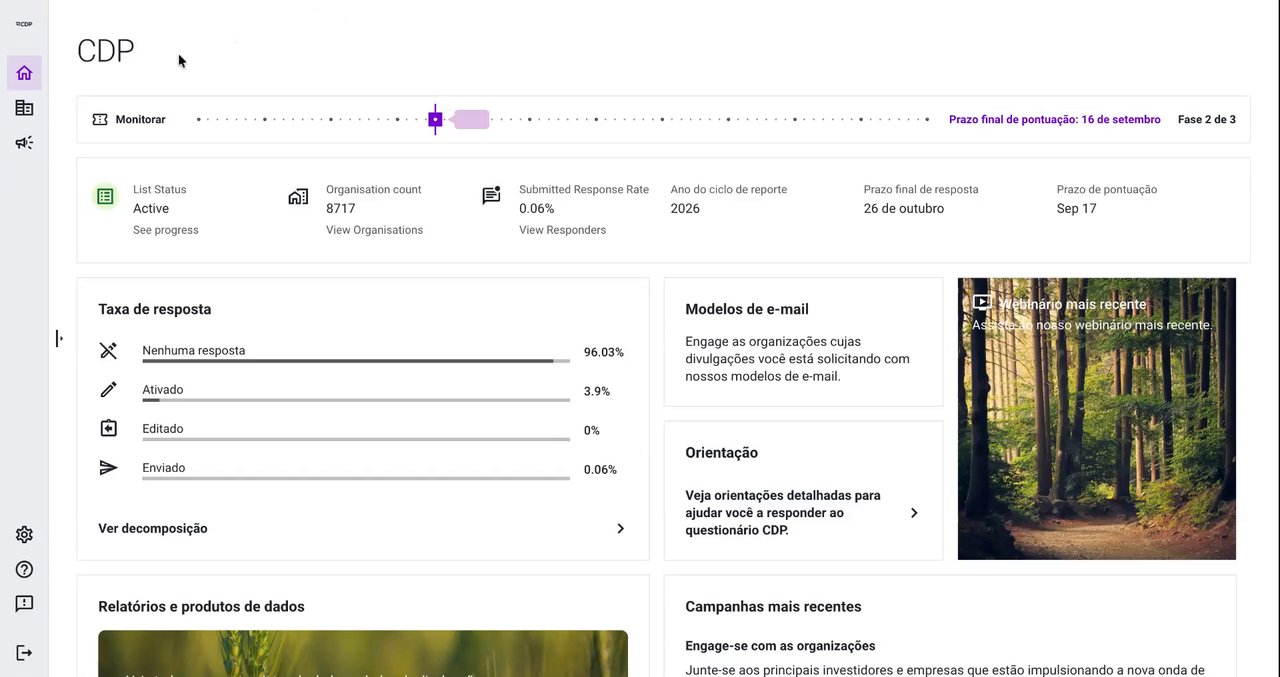Screen dimensions: 1280x677
Task: Click the logout icon in sidebar
Action: coord(24,653)
